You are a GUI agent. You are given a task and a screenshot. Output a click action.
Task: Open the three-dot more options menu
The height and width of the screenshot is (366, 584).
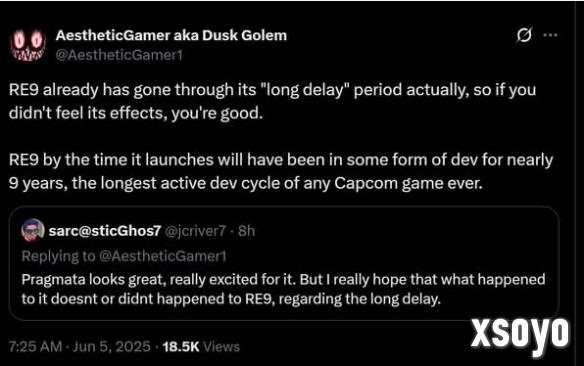click(x=550, y=35)
